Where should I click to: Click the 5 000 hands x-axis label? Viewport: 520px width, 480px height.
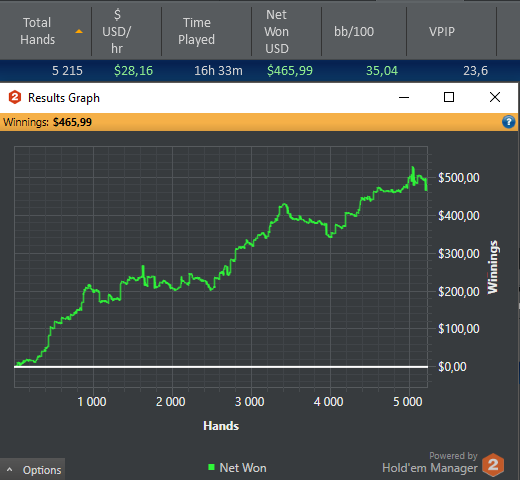tap(408, 402)
